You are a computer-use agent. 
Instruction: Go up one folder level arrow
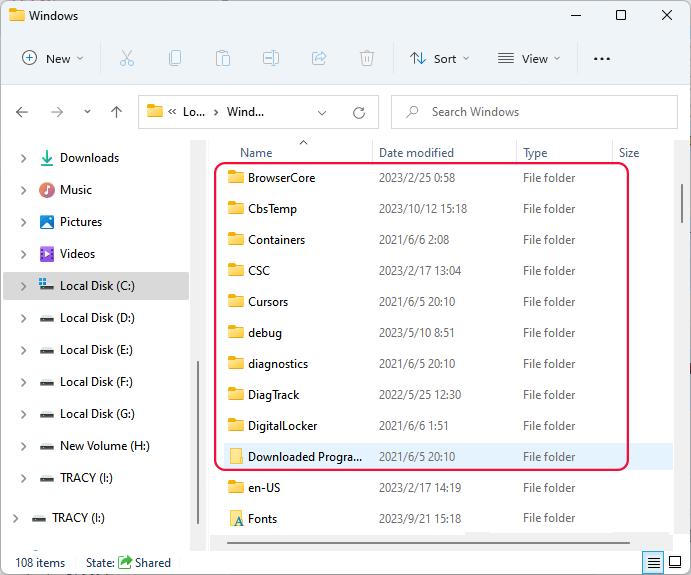(x=116, y=112)
